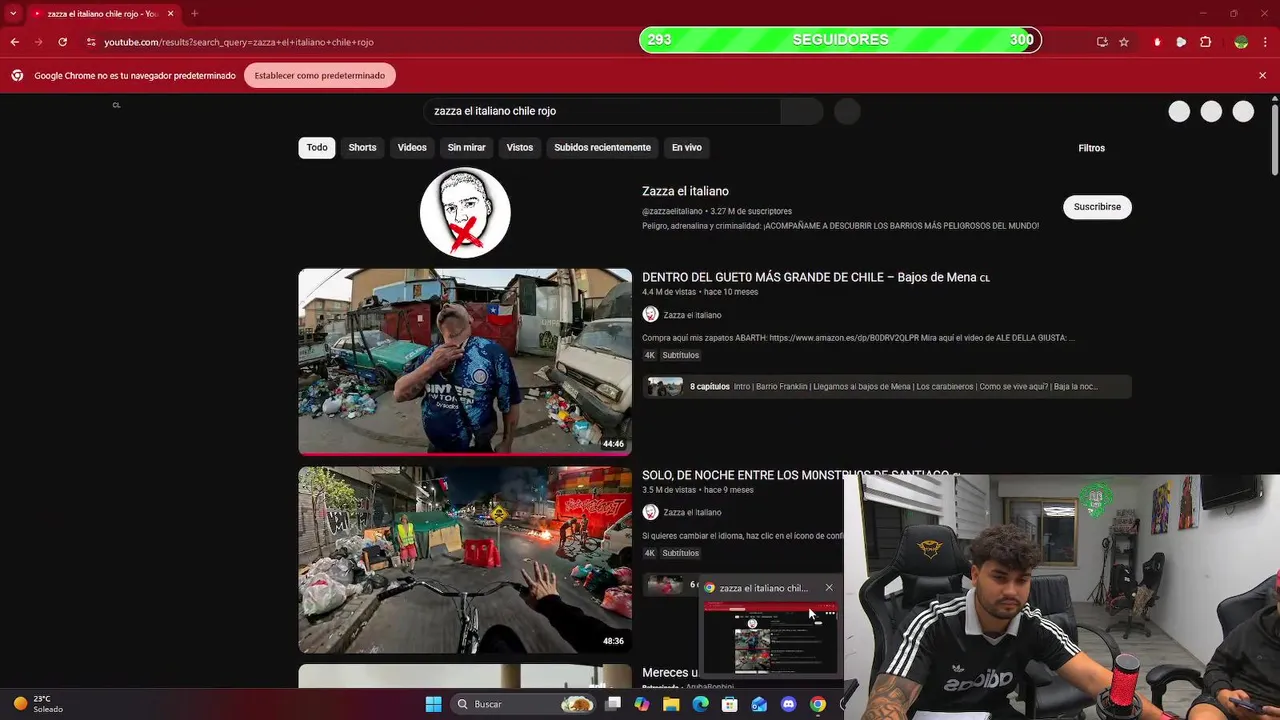Image resolution: width=1280 pixels, height=720 pixels.
Task: Select the Vistos filter chip
Action: coord(520,147)
